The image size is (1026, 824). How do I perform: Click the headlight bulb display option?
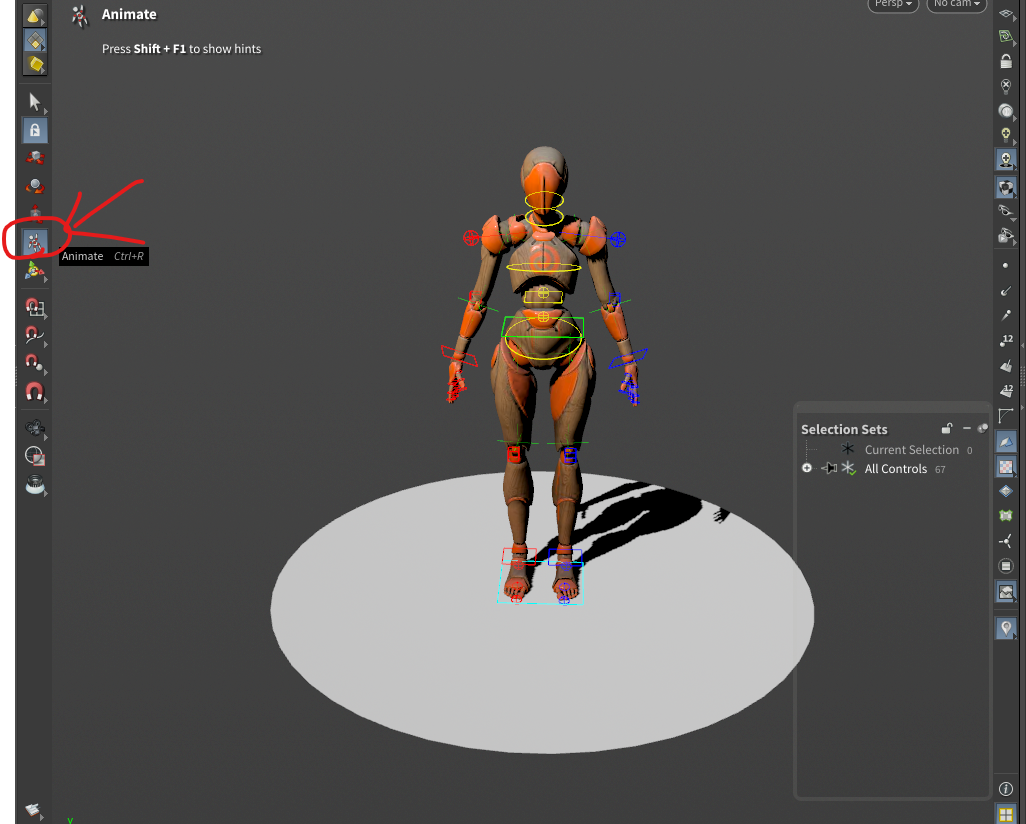click(1006, 134)
